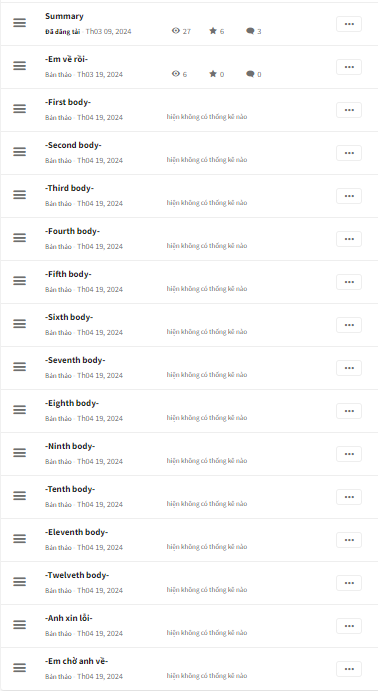Image resolution: width=378 pixels, height=691 pixels.
Task: Click the drag handle beside -Anh xin lỗi-
Action: pyautogui.click(x=19, y=624)
